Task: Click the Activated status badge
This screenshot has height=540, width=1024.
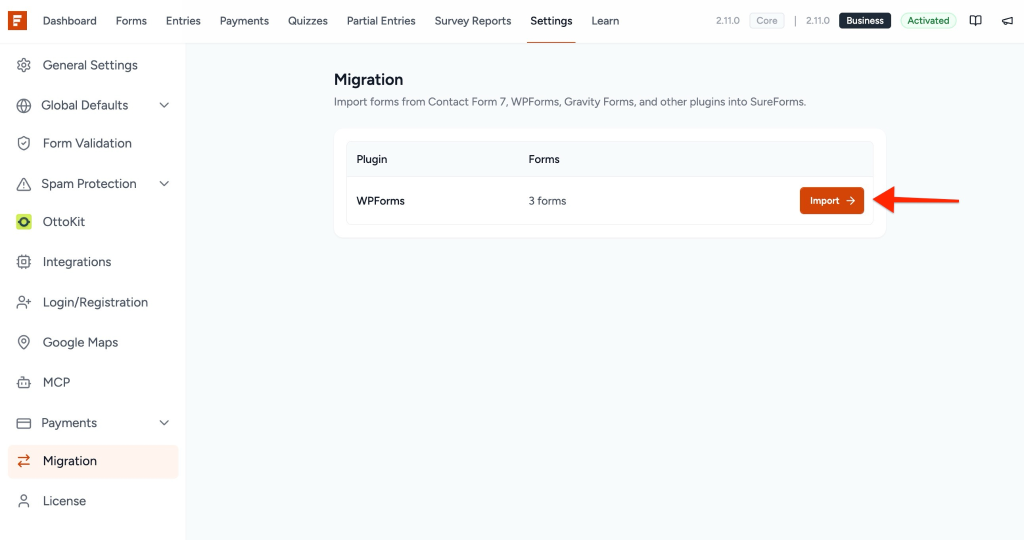Action: (x=928, y=21)
